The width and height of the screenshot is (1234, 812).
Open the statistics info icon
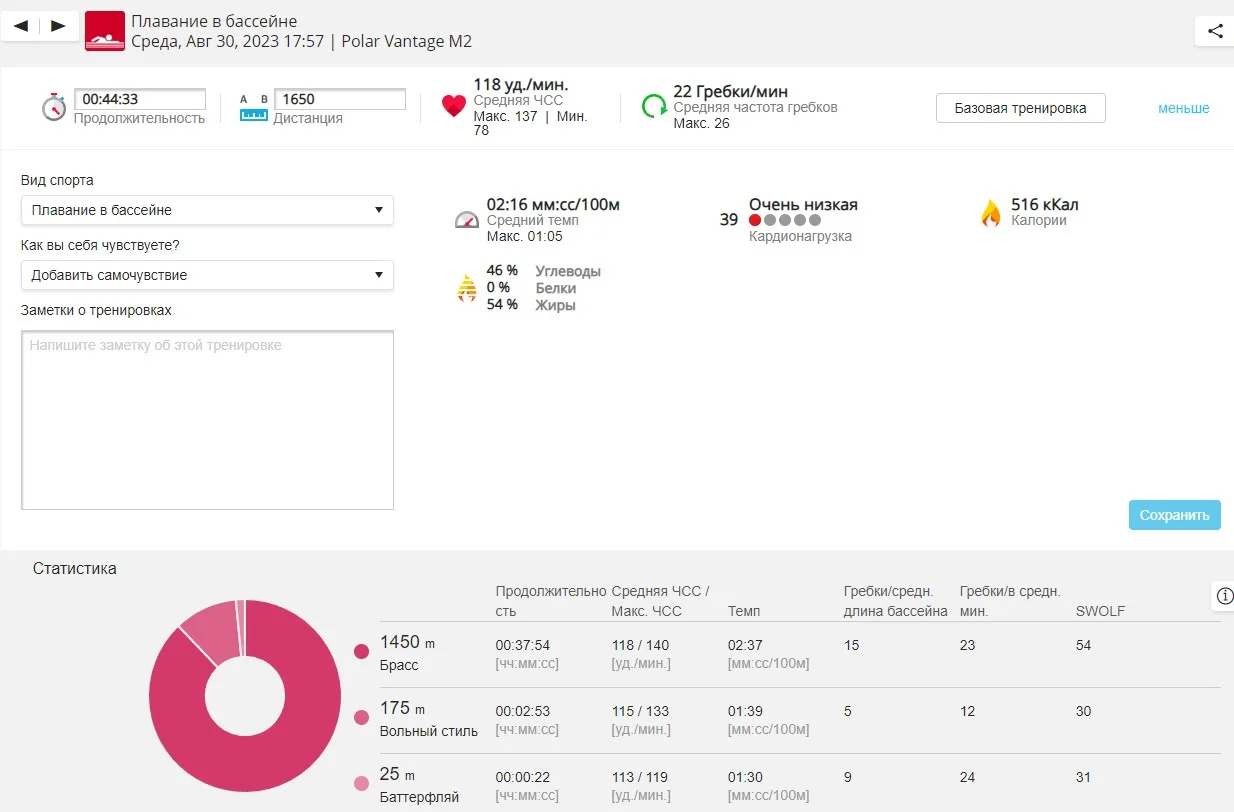click(1224, 596)
